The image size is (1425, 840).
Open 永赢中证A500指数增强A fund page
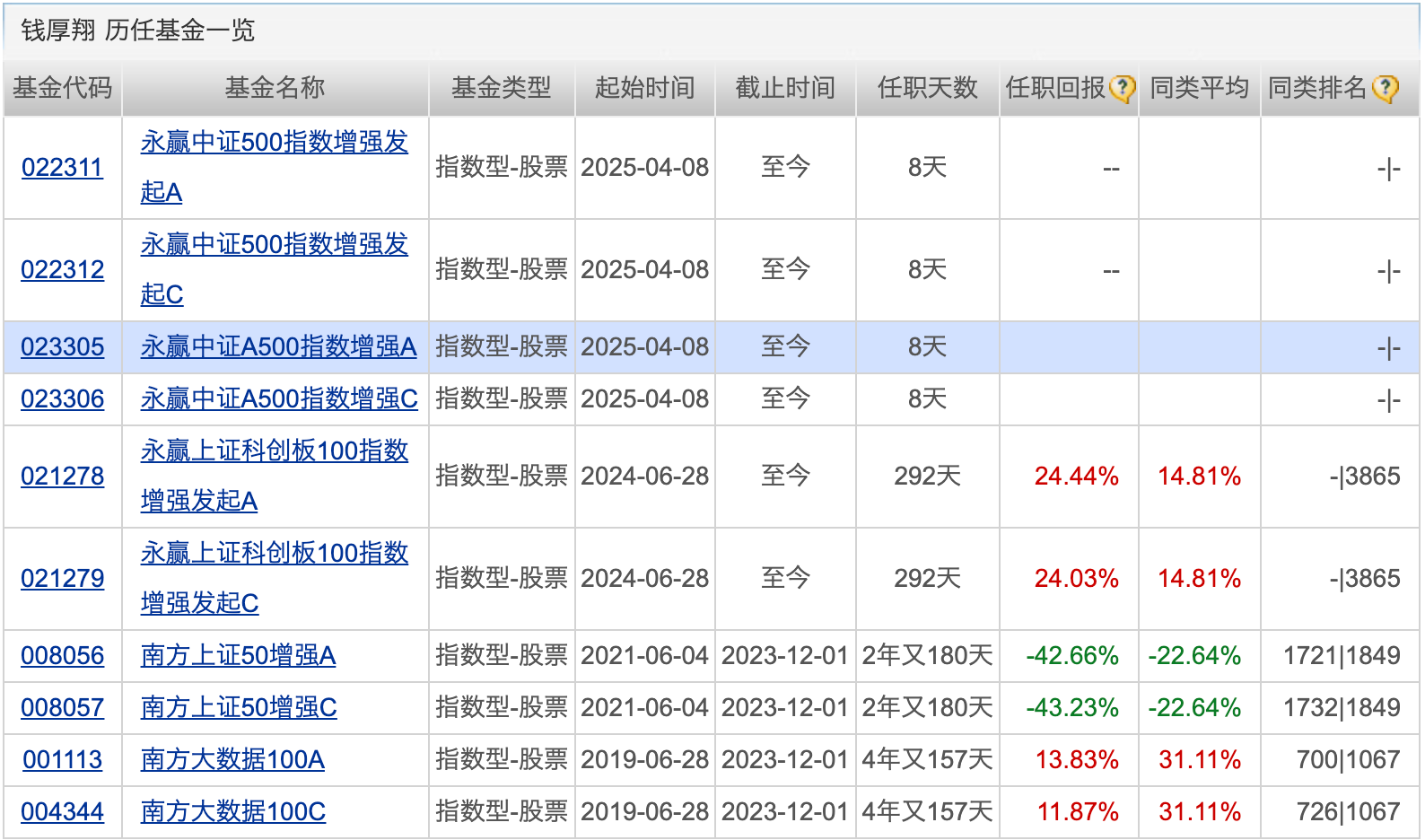278,347
